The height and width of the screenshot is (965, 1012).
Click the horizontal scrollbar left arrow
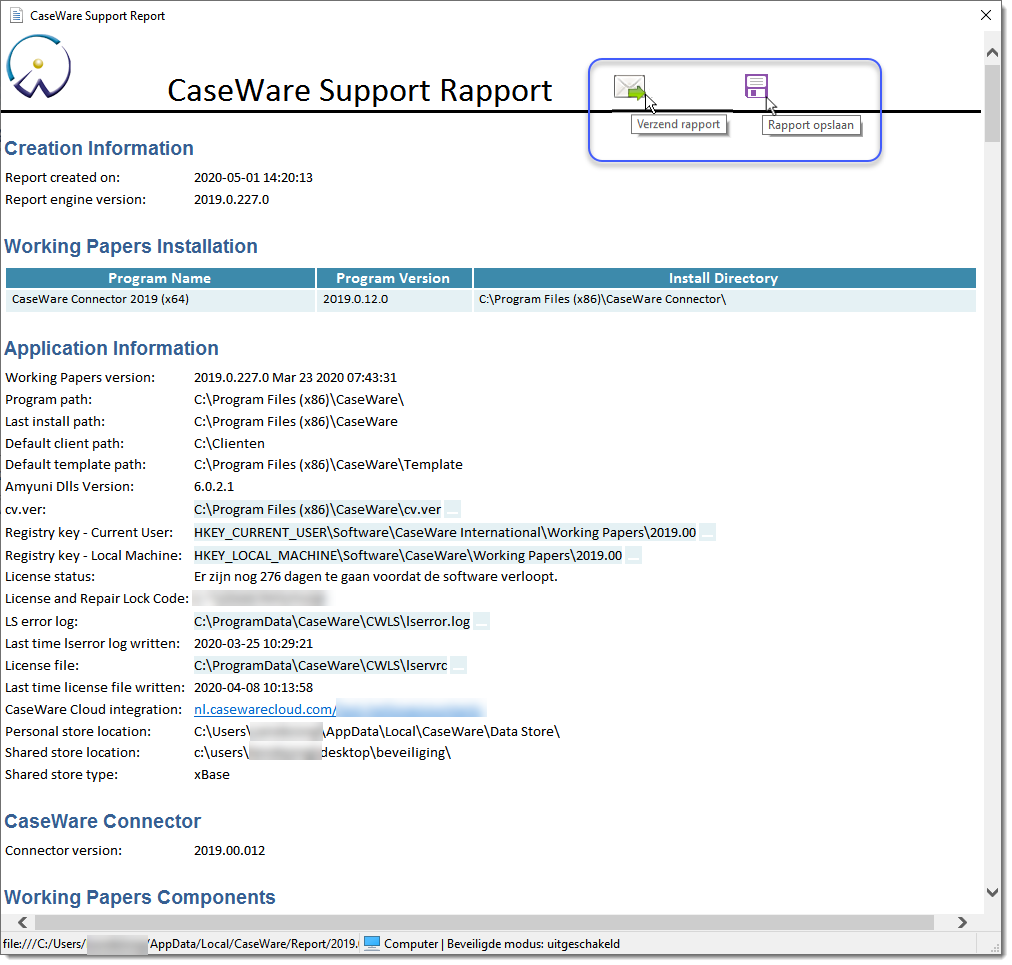pos(23,922)
